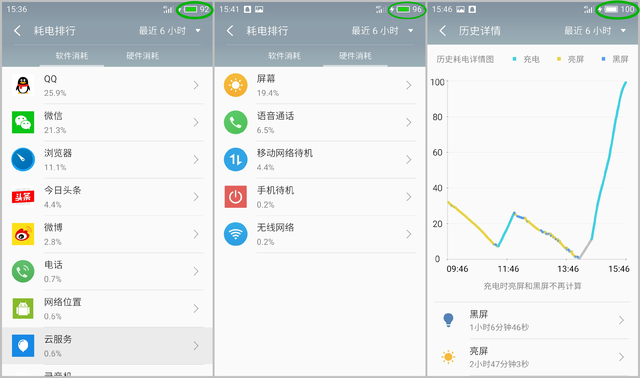Viewport: 640px width, 378px height.
Task: Open time range dropdown on history details
Action: 595,31
